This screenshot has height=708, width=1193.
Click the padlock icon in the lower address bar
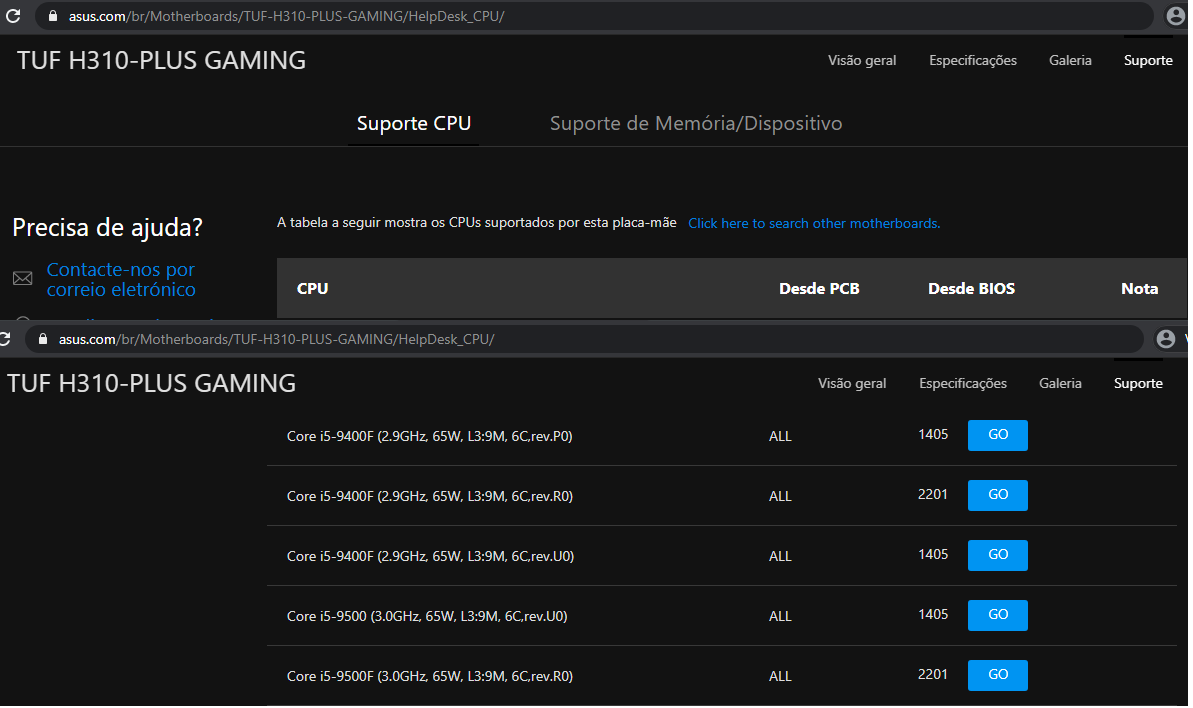point(43,339)
